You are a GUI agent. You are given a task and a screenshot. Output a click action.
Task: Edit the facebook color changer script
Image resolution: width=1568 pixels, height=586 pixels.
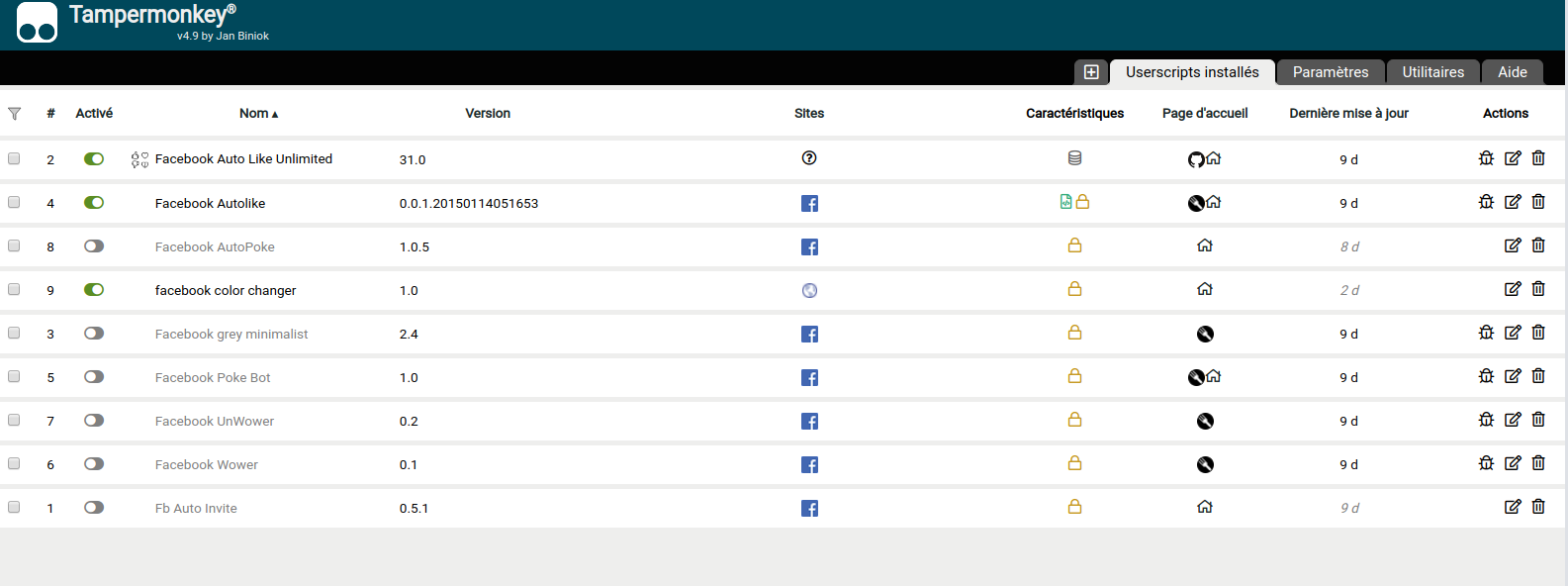pos(1513,289)
